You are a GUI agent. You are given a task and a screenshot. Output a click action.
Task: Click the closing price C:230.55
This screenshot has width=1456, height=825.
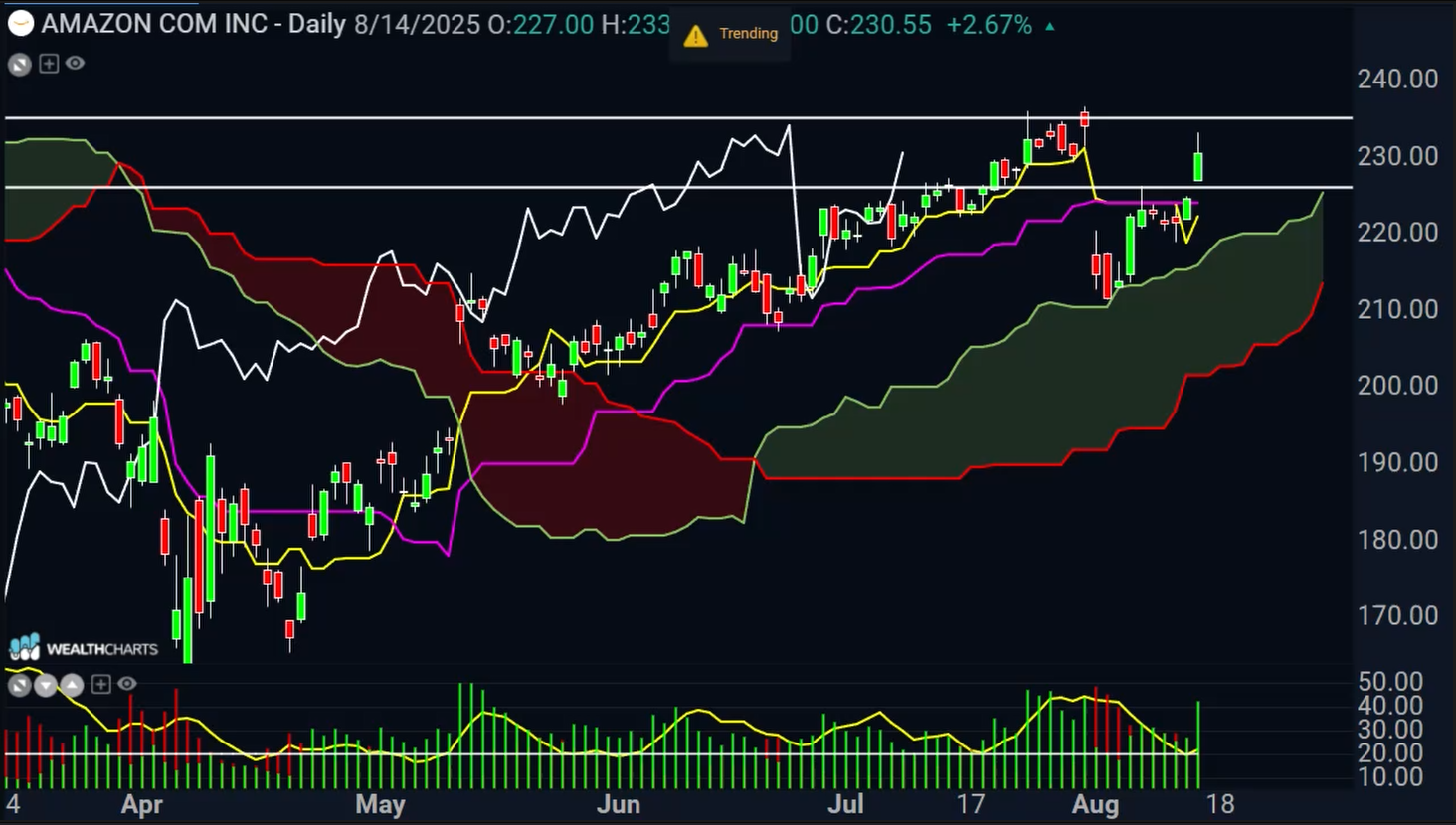tap(878, 24)
